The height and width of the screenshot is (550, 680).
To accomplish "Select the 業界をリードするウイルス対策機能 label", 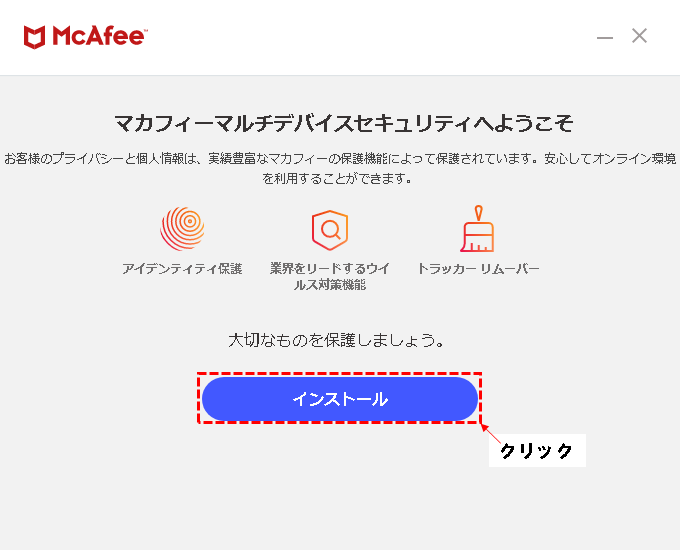I will tap(330, 276).
